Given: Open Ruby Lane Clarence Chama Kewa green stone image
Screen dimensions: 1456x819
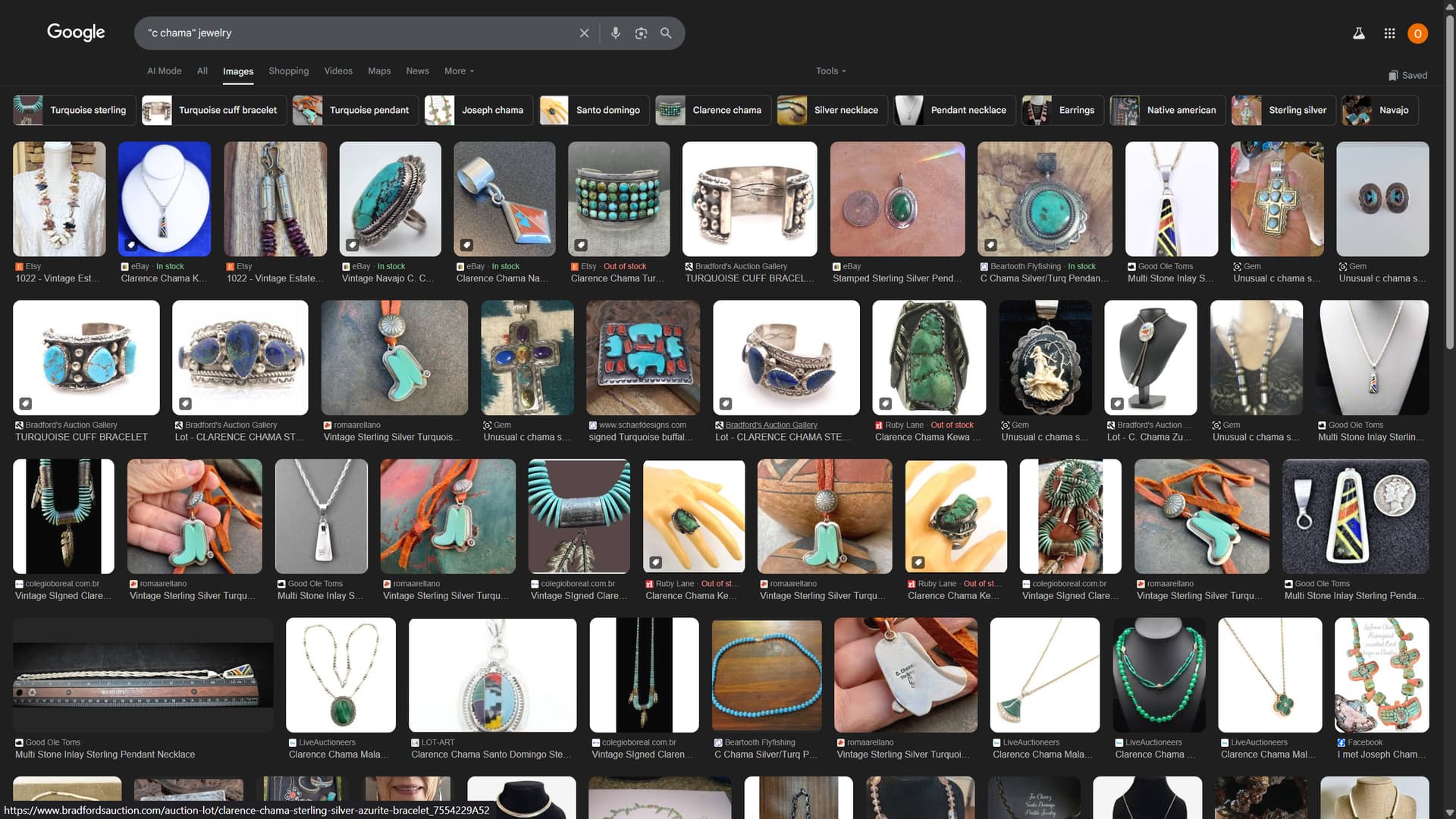Looking at the screenshot, I should pyautogui.click(x=929, y=357).
